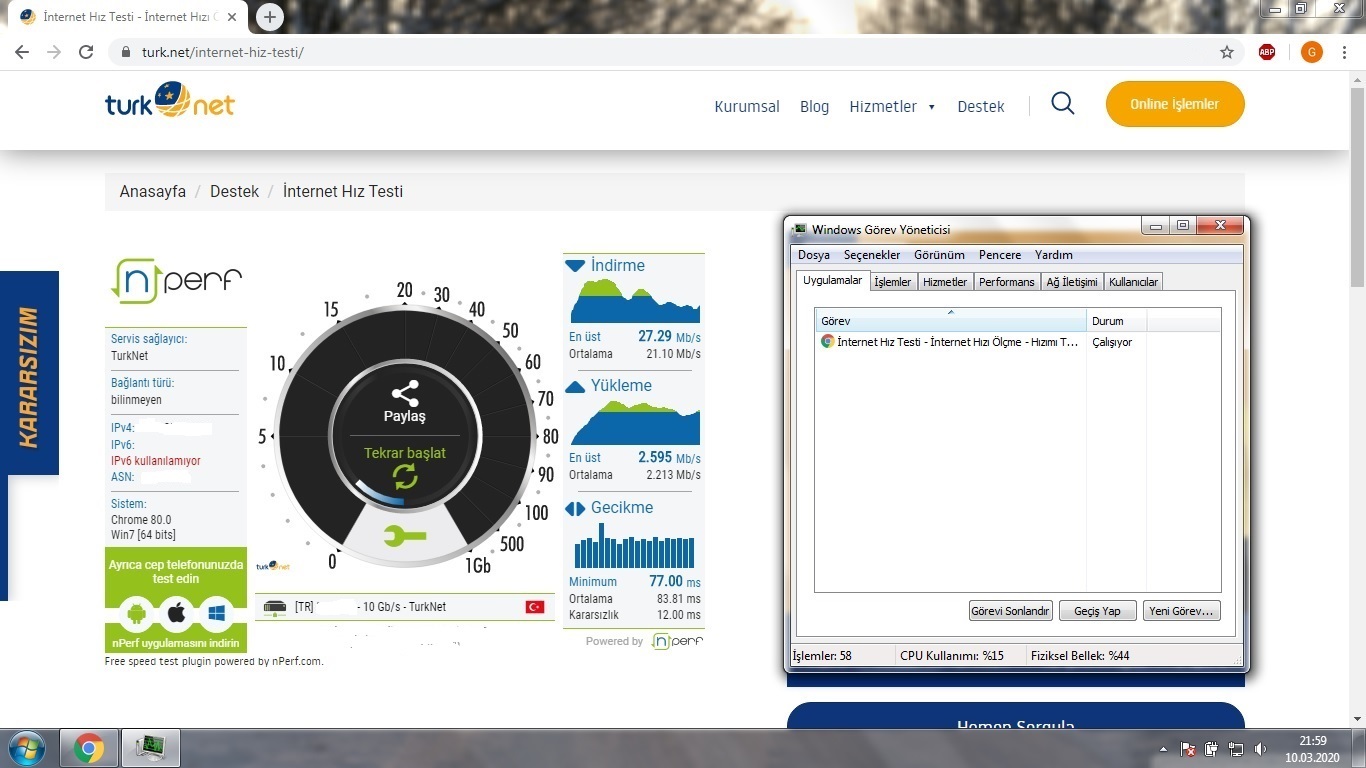Viewport: 1366px width, 768px height.
Task: Click the Tekrar başlat refresh icon
Action: pos(405,476)
